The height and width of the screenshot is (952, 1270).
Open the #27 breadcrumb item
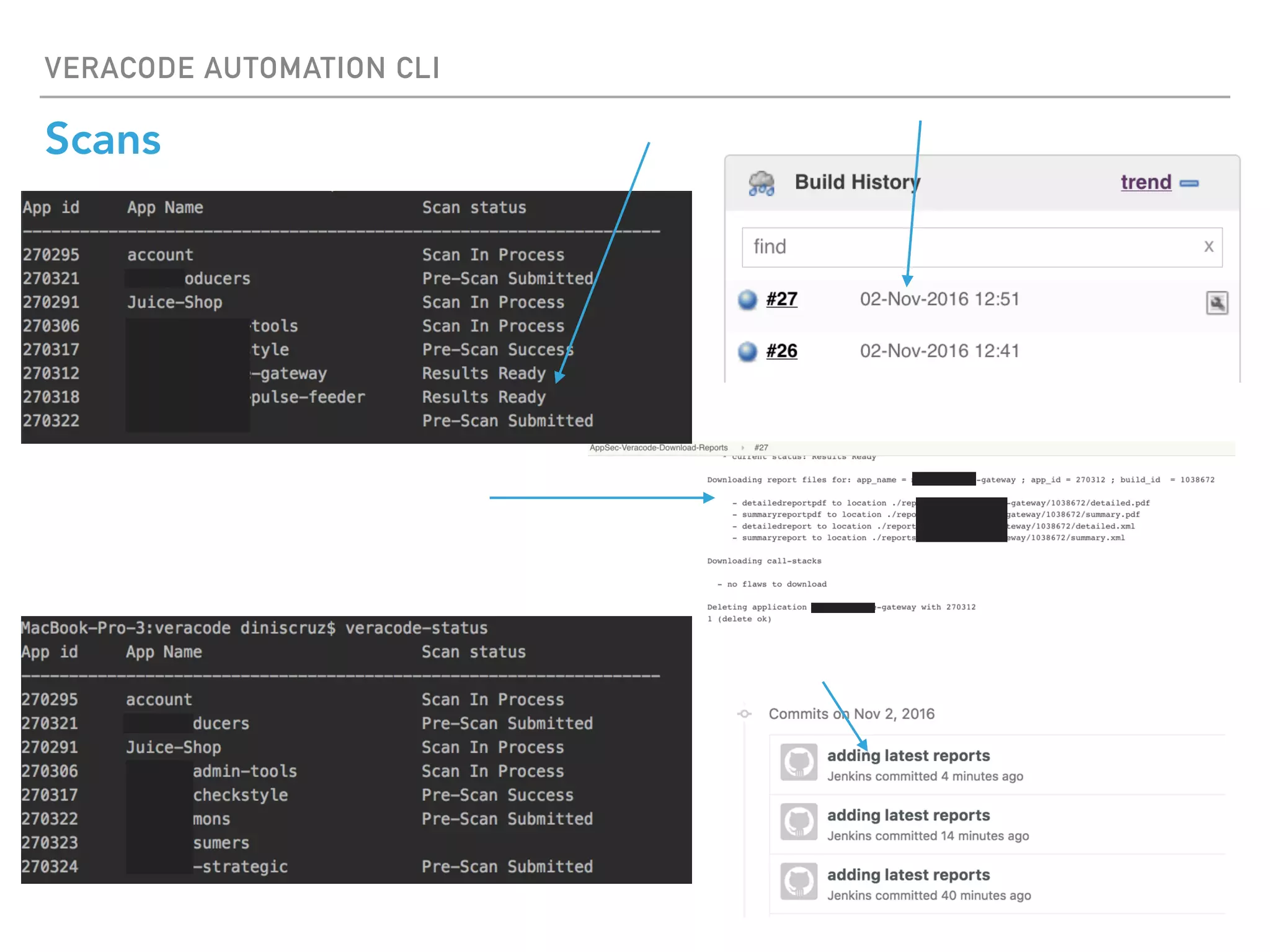(761, 447)
